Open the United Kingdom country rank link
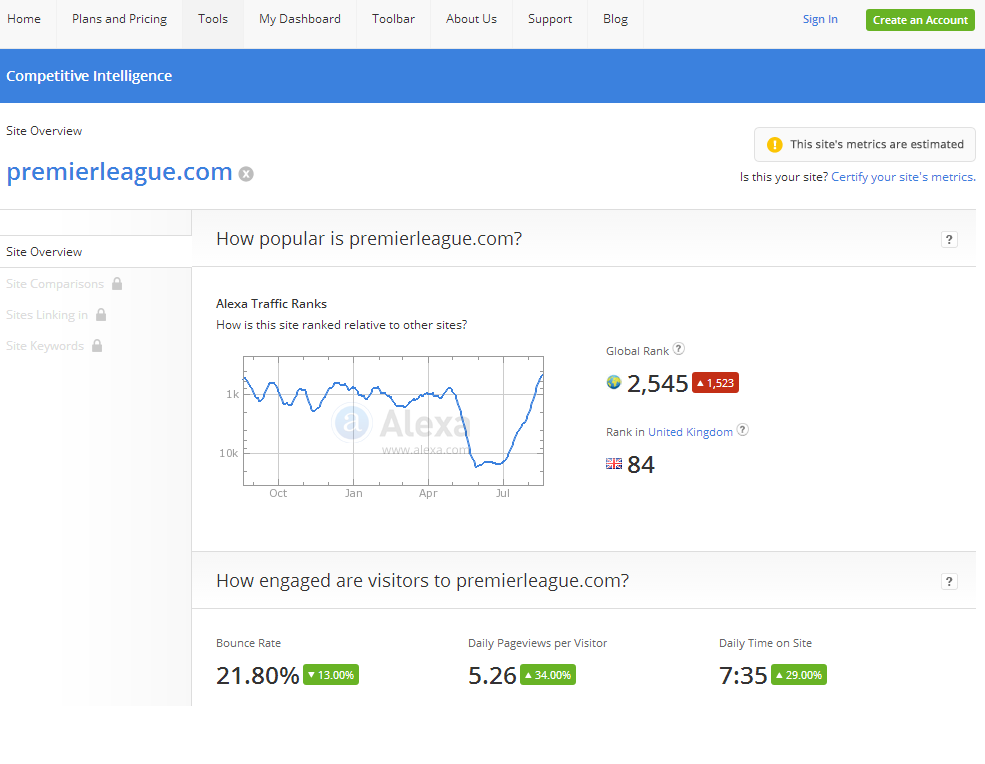This screenshot has width=985, height=764. click(x=690, y=432)
